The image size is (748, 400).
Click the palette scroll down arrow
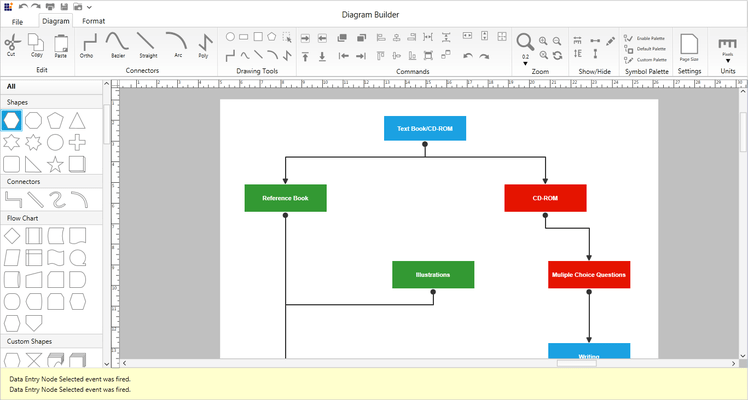pyautogui.click(x=107, y=364)
